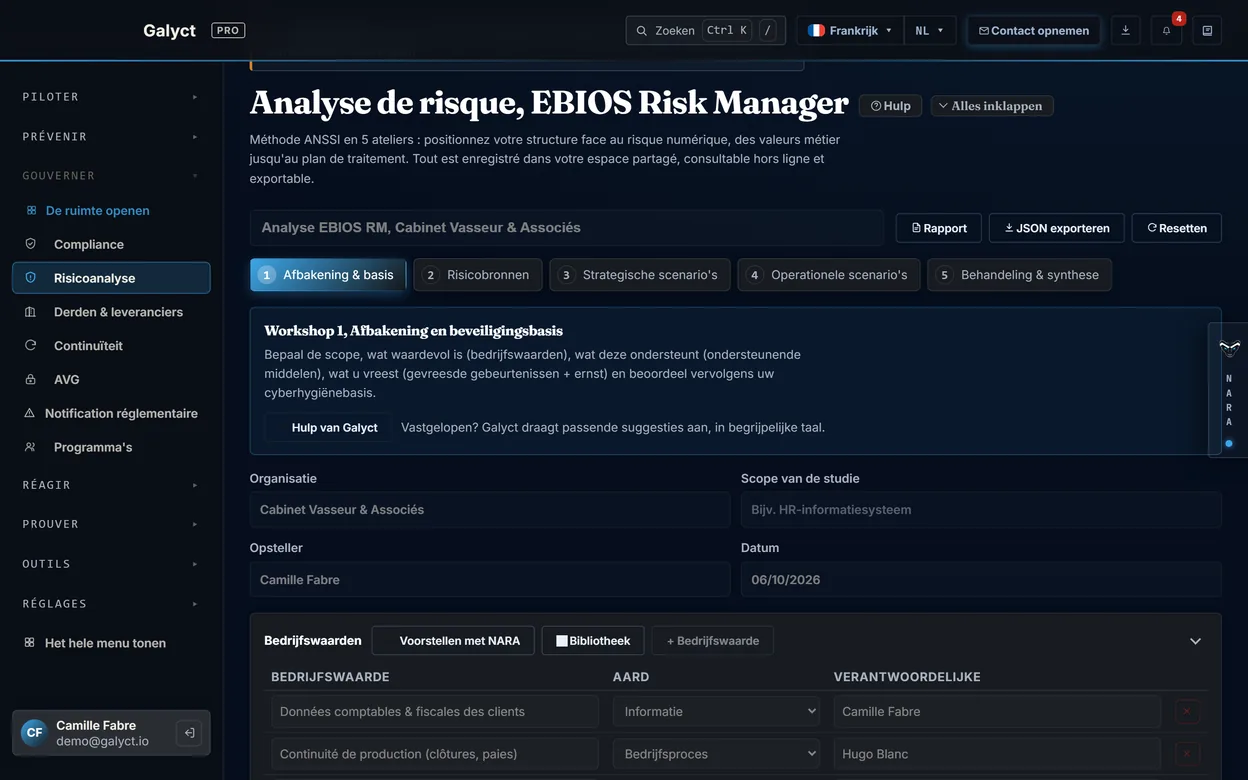
Task: Click the + Bedrijfswaarde button
Action: [713, 641]
